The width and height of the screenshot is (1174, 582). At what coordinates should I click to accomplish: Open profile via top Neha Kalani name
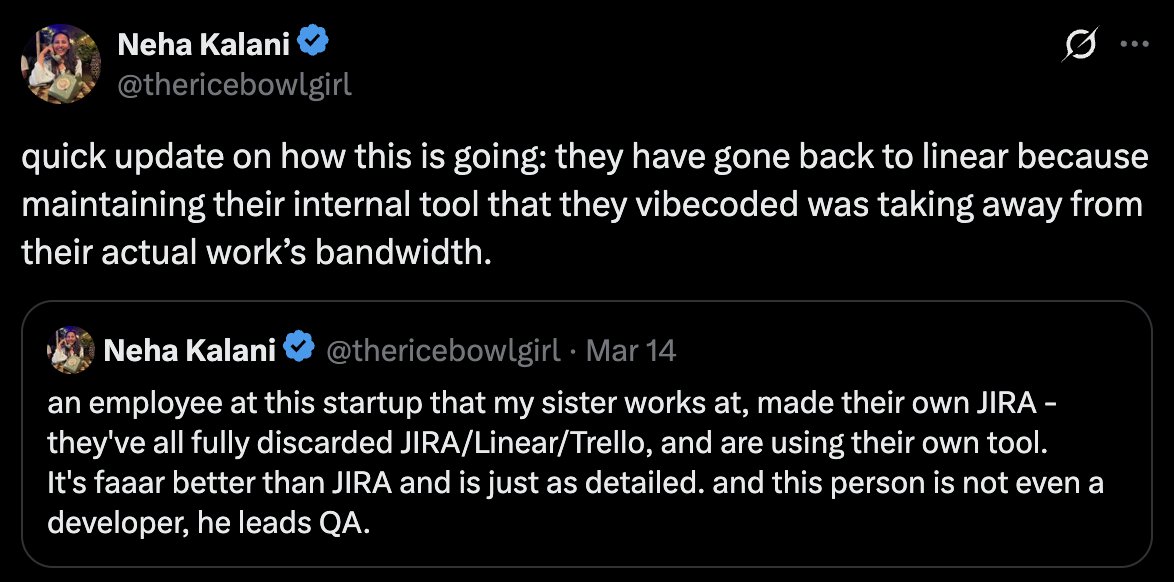[x=204, y=44]
